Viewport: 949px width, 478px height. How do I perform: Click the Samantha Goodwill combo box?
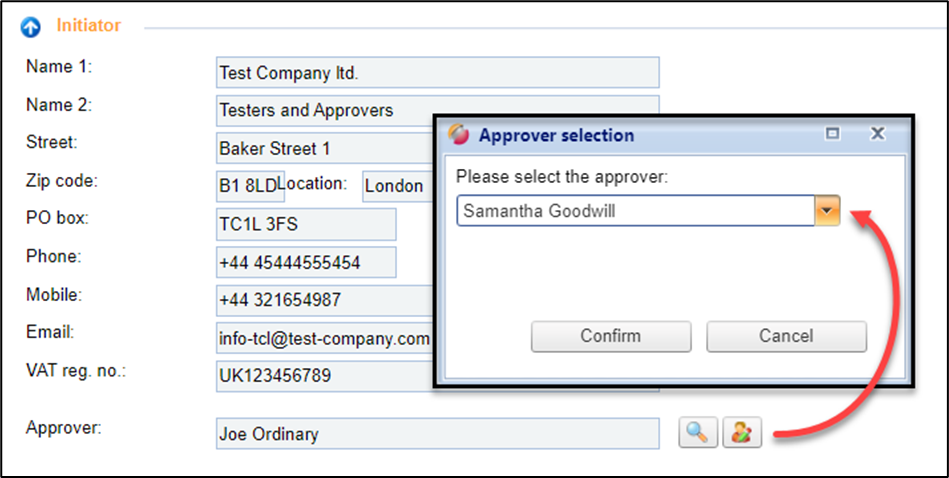[635, 211]
